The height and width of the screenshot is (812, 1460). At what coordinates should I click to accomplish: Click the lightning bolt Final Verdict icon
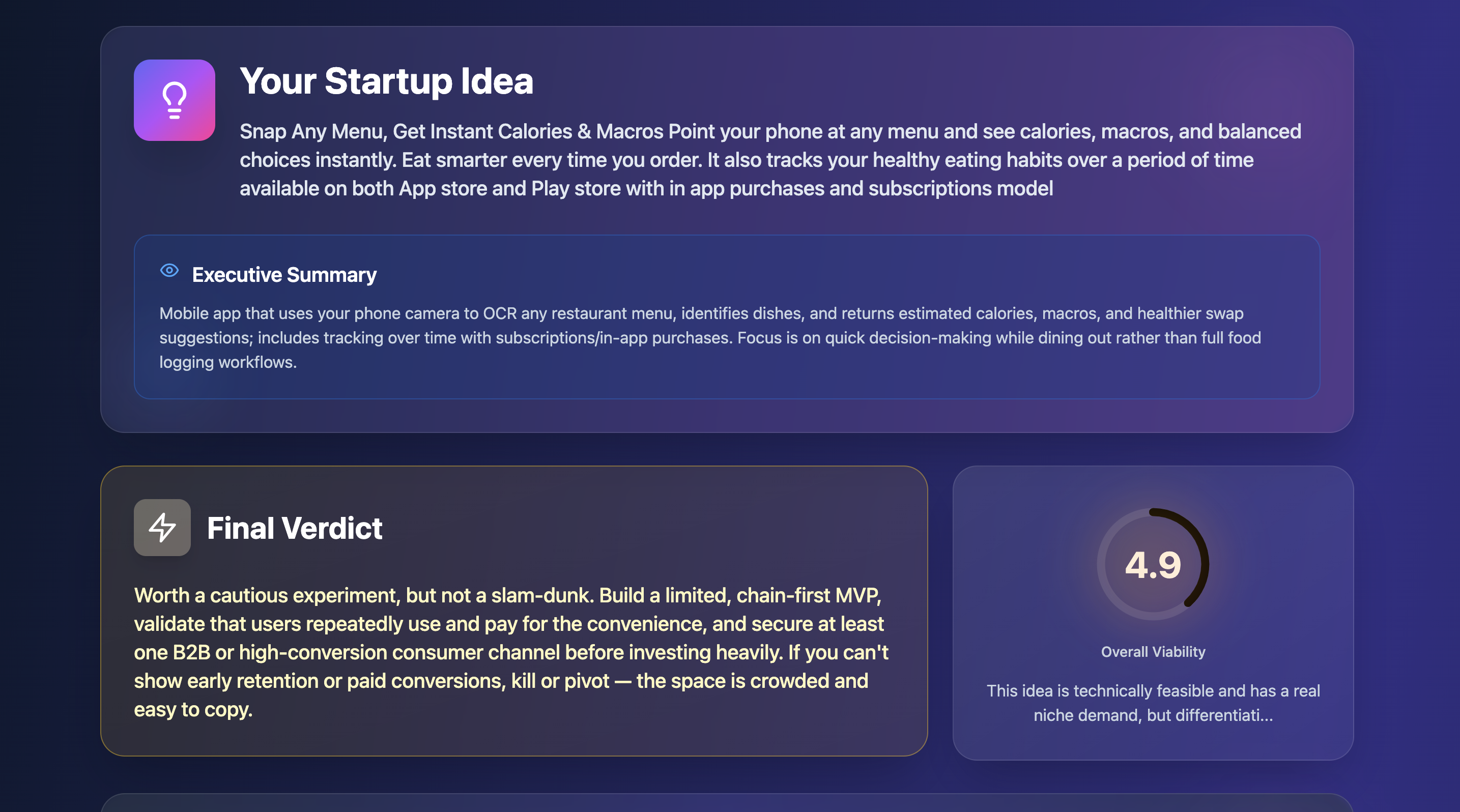pyautogui.click(x=161, y=527)
